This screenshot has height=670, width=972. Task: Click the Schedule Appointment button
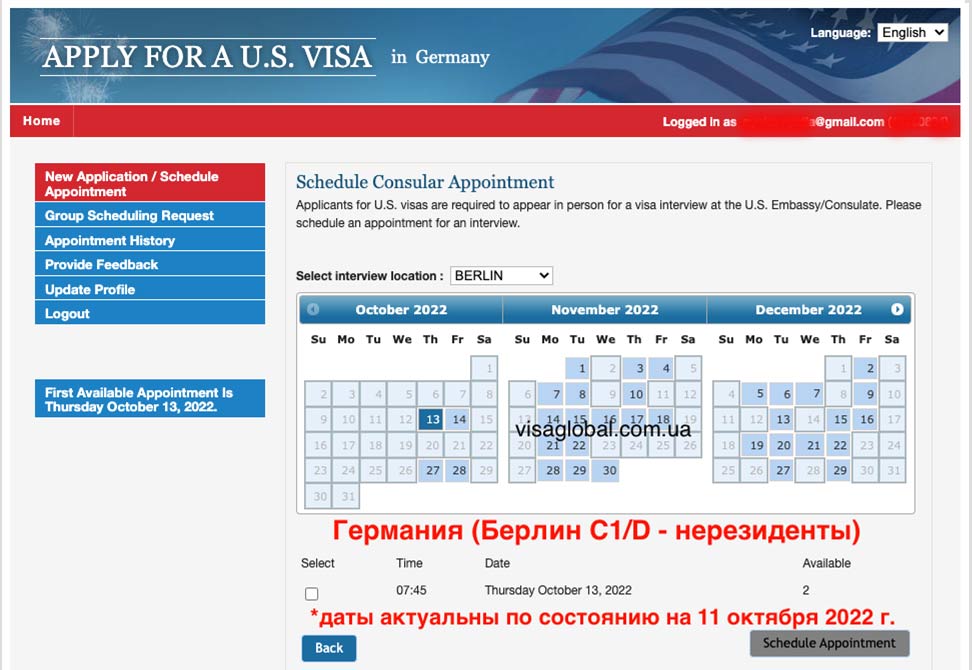(829, 643)
